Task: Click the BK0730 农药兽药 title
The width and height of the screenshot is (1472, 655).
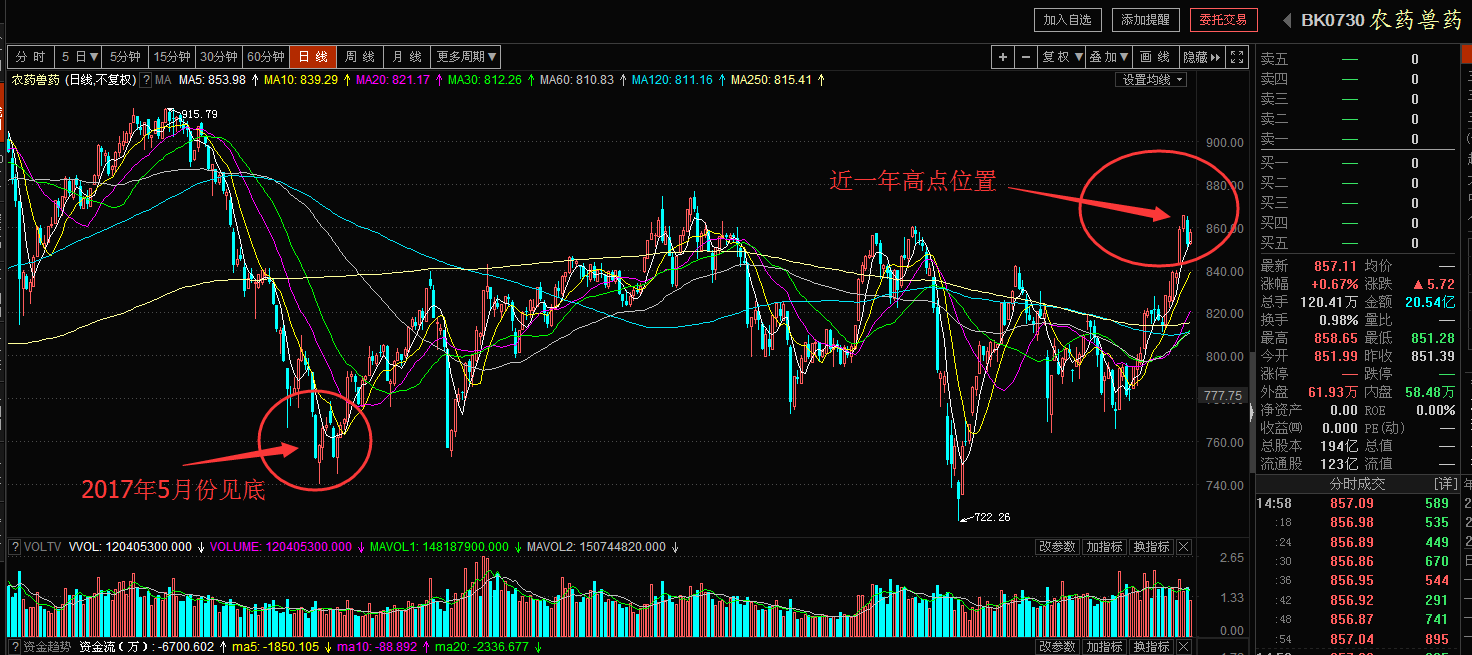Action: pyautogui.click(x=1381, y=20)
